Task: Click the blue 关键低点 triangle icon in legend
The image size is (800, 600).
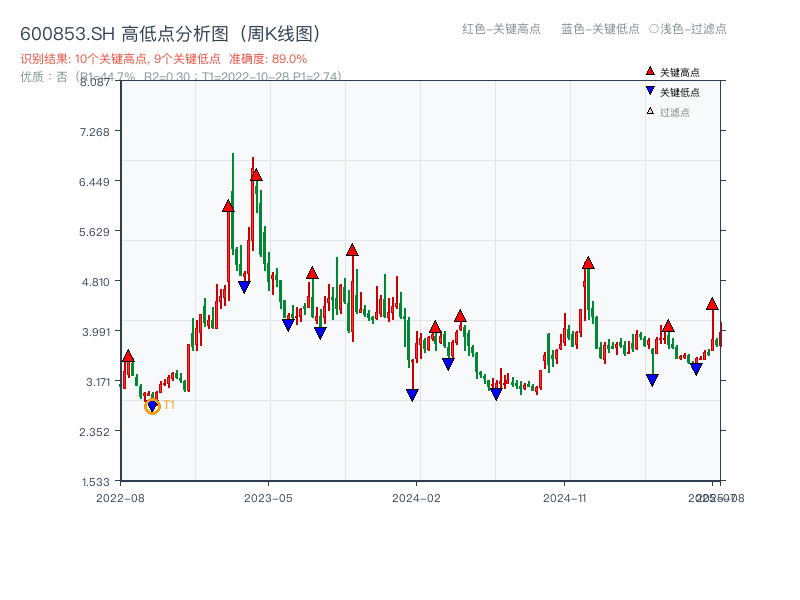Action: coord(648,88)
